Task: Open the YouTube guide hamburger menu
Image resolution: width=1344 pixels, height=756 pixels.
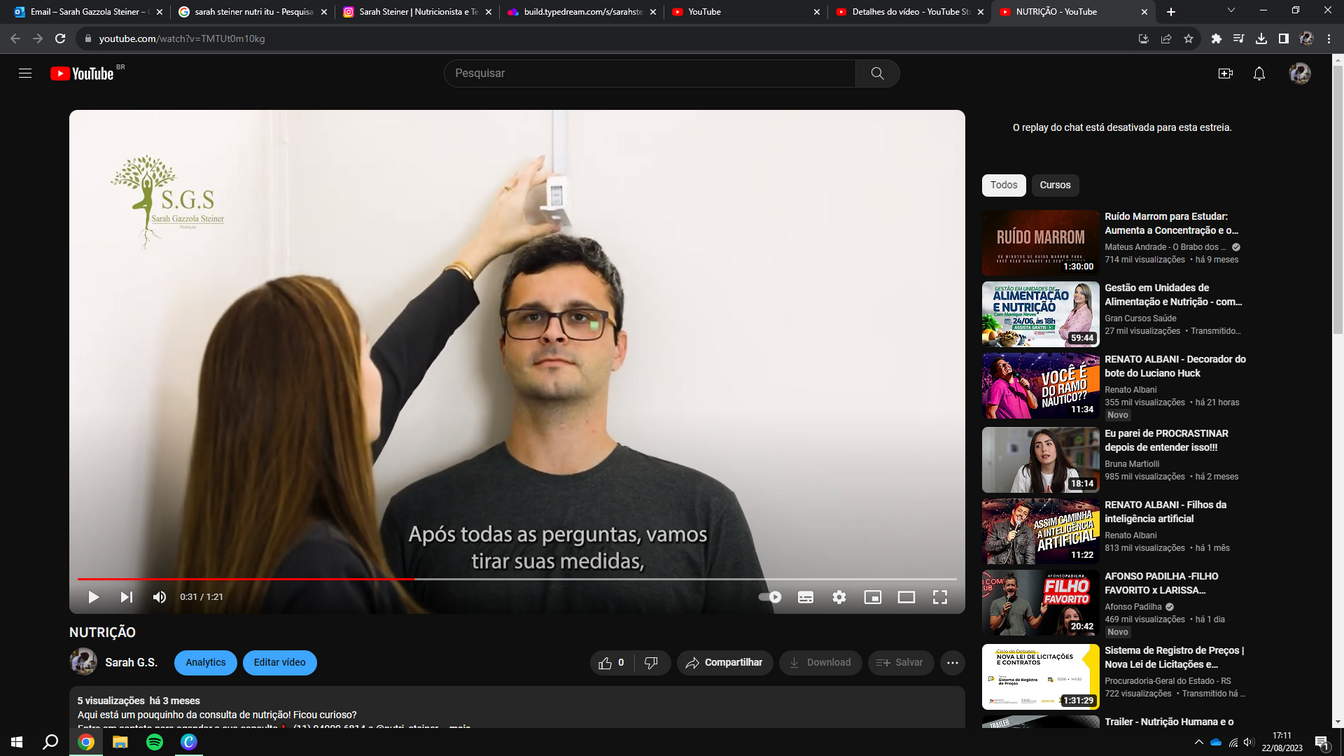Action: (25, 73)
